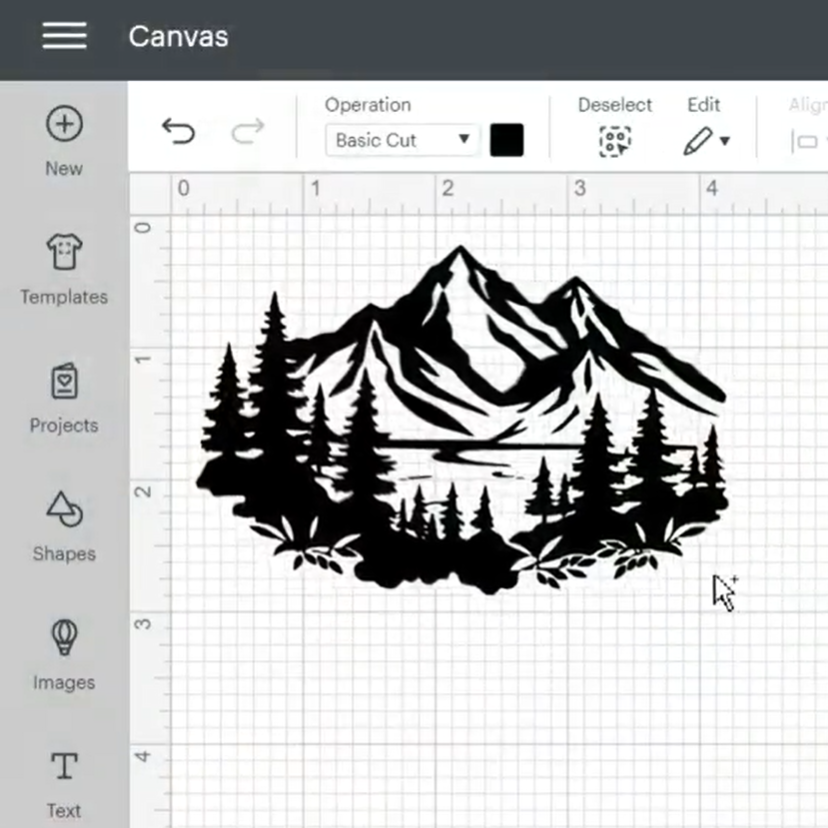
Task: Undo the last action
Action: (x=178, y=131)
